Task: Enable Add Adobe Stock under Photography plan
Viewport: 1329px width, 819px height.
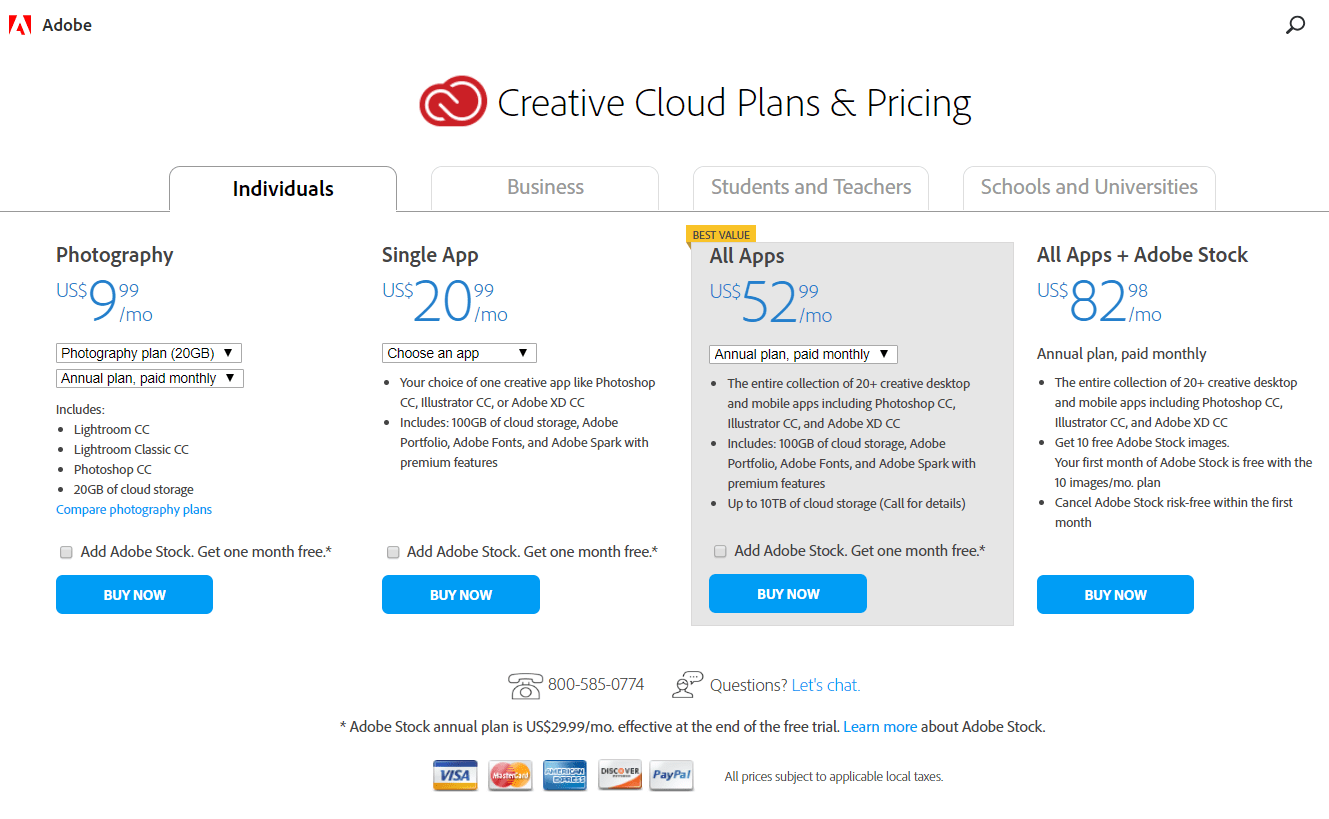Action: pyautogui.click(x=66, y=552)
